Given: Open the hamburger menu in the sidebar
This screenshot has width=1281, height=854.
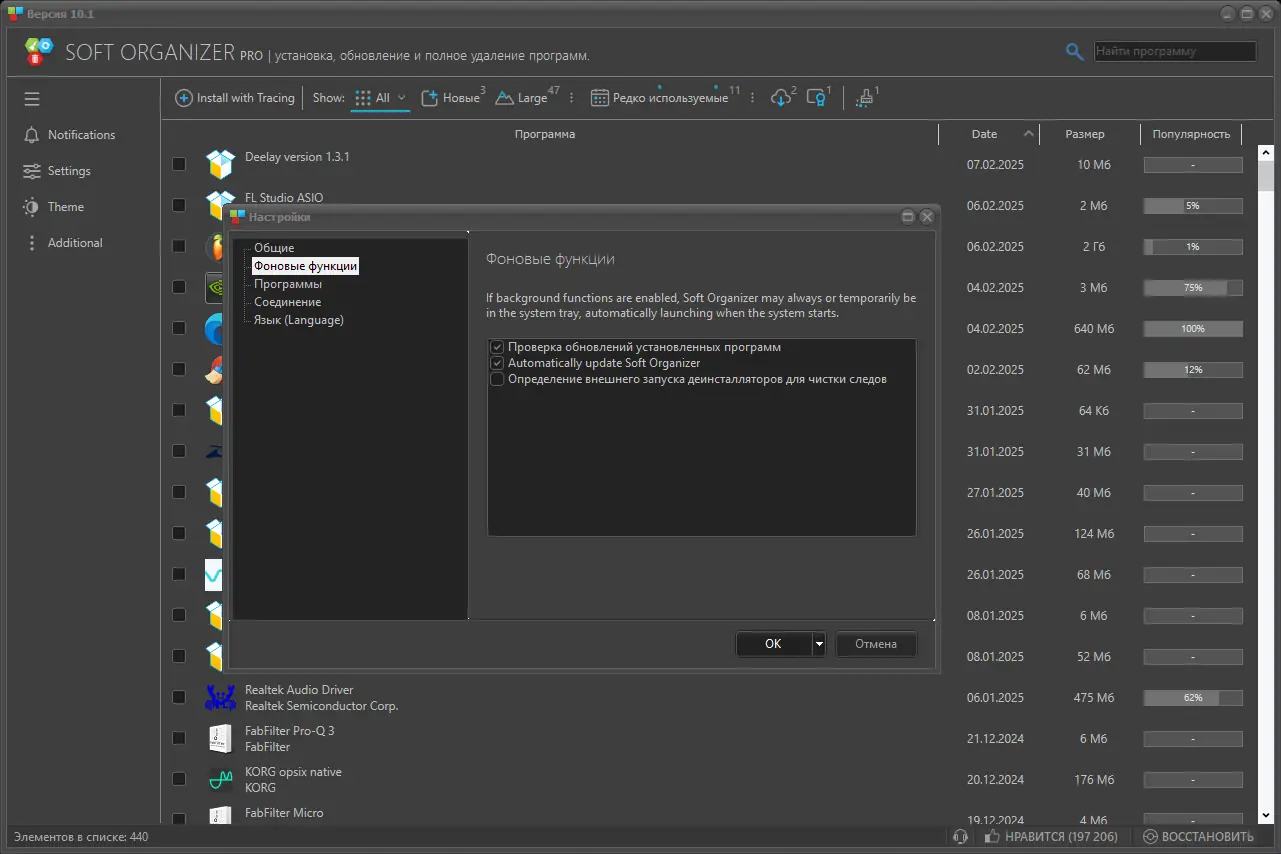Looking at the screenshot, I should pyautogui.click(x=32, y=98).
